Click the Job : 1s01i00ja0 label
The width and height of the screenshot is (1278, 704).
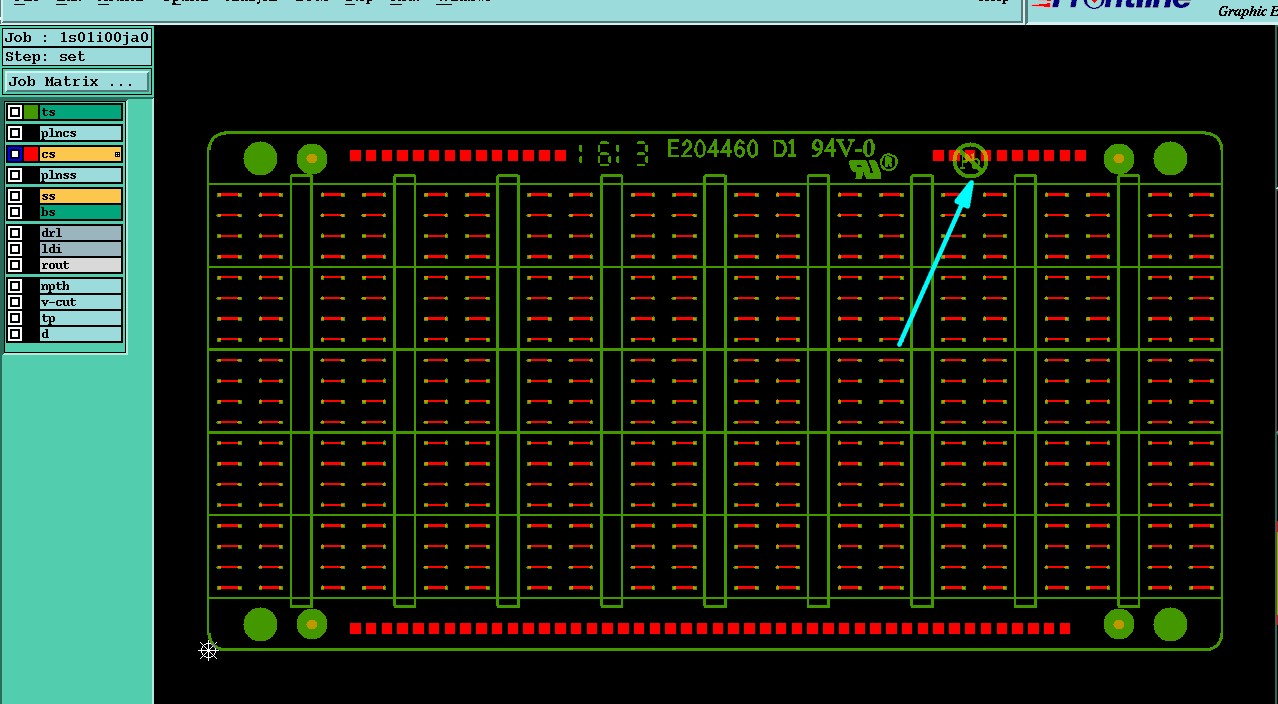pyautogui.click(x=77, y=38)
